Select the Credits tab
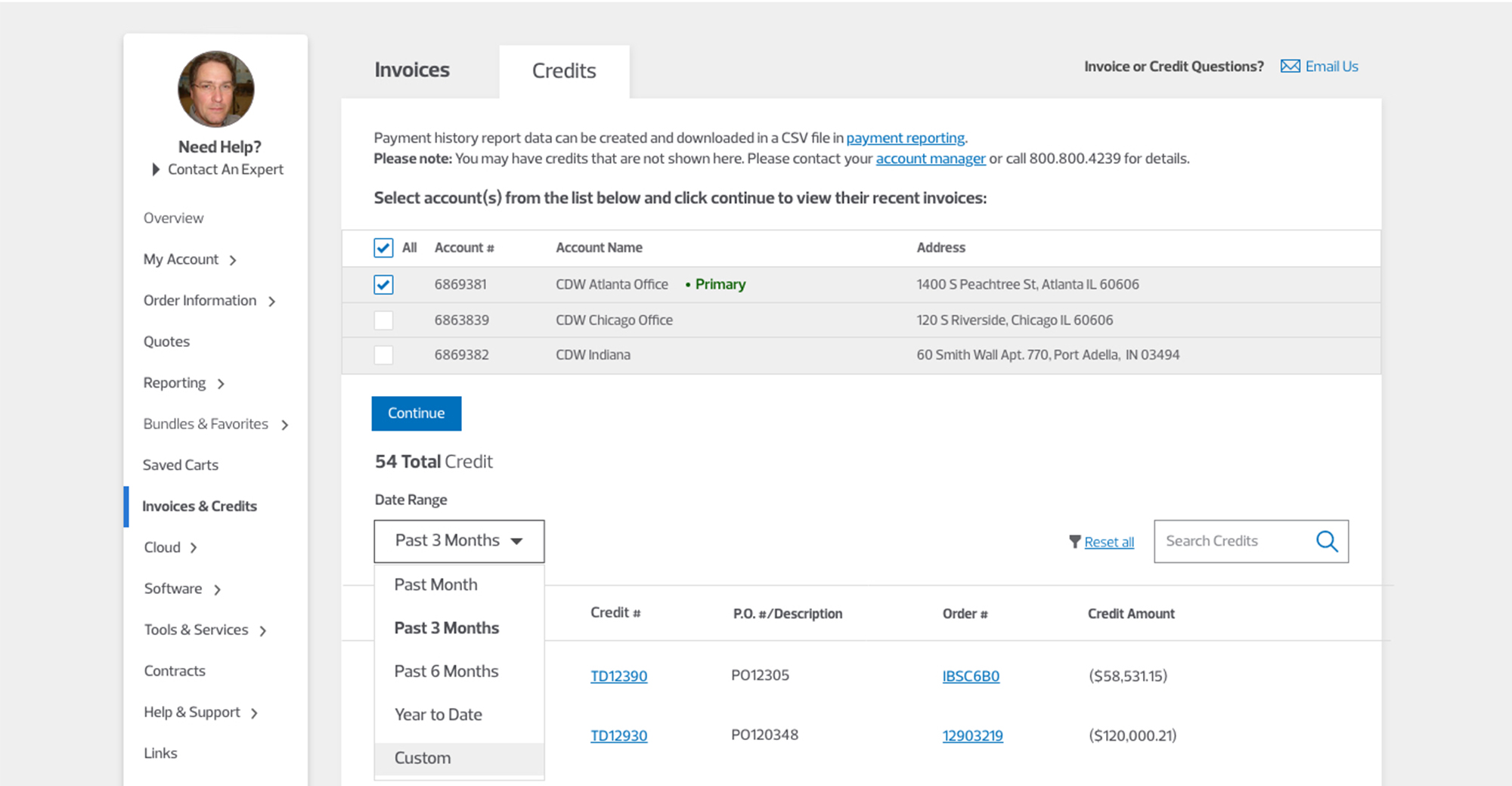Viewport: 1512px width, 786px height. (564, 71)
